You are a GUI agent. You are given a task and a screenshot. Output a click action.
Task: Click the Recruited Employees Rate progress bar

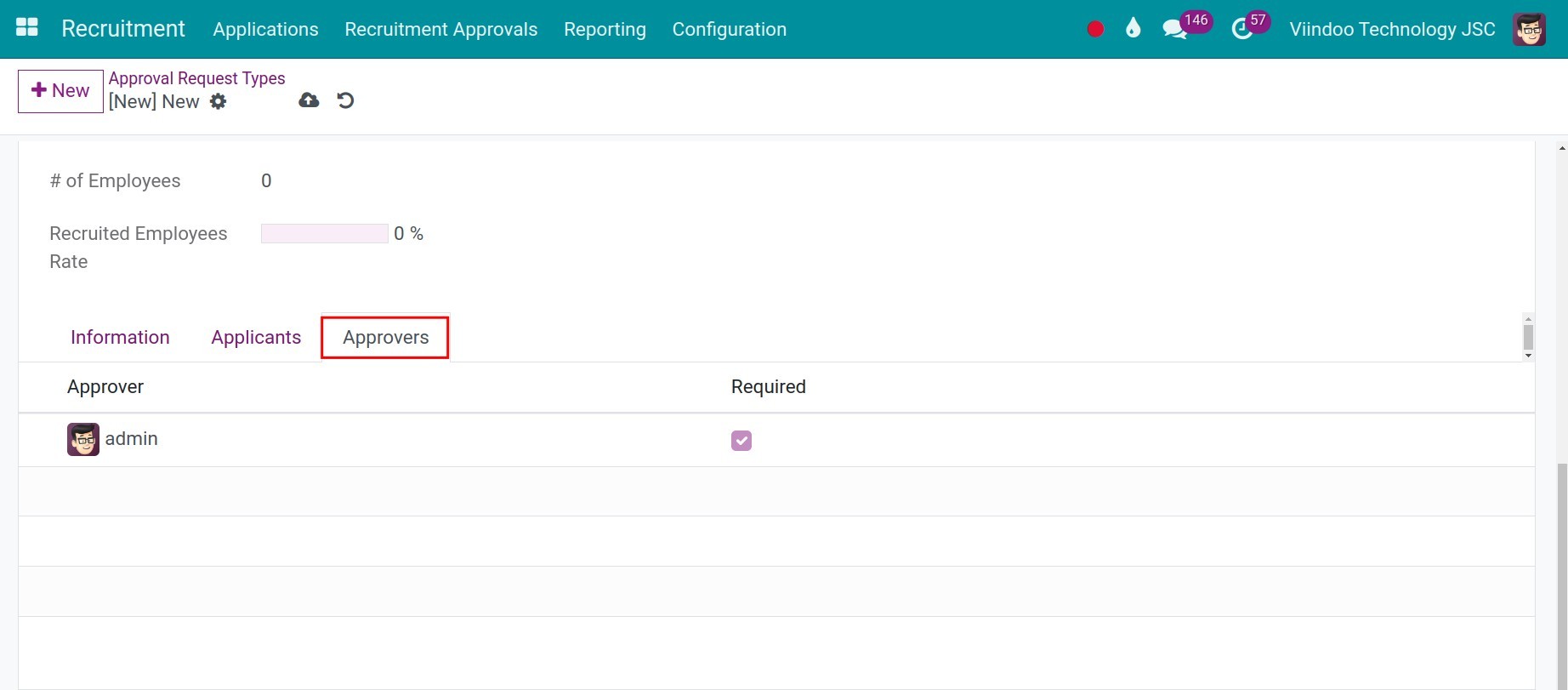(324, 233)
